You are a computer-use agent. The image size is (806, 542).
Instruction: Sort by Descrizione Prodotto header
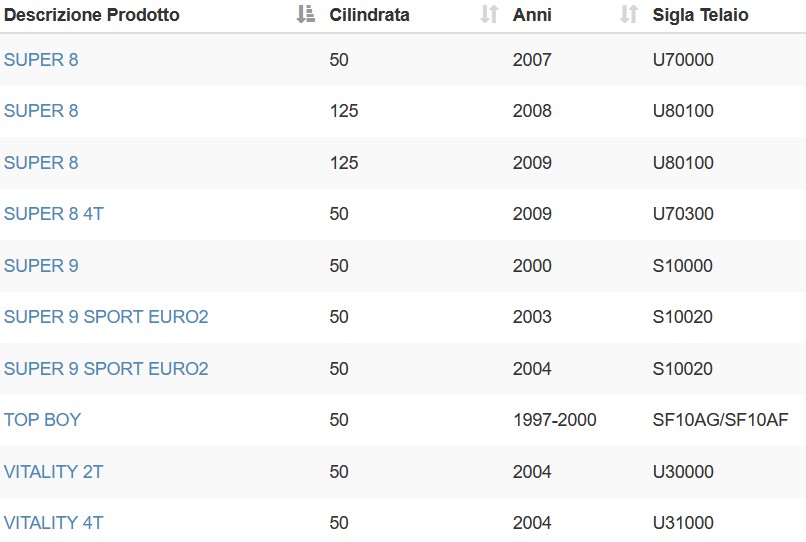tap(91, 15)
